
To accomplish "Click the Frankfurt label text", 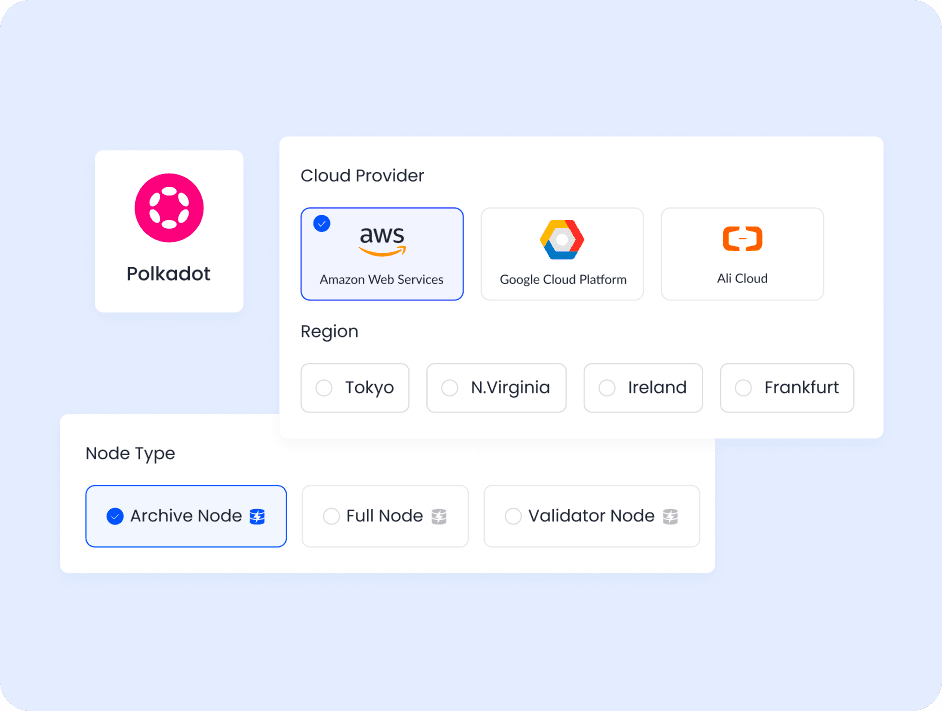I will (x=801, y=388).
